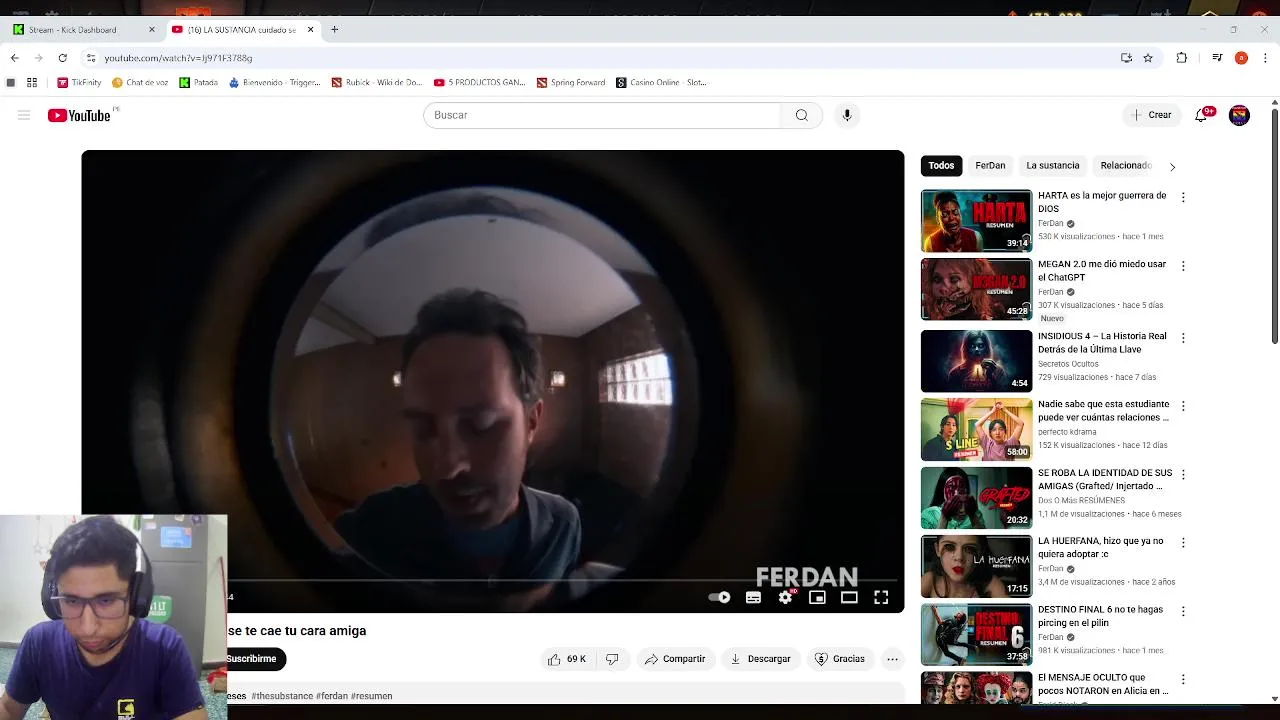The width and height of the screenshot is (1280, 720).
Task: Enter full screen on the video
Action: (x=881, y=597)
